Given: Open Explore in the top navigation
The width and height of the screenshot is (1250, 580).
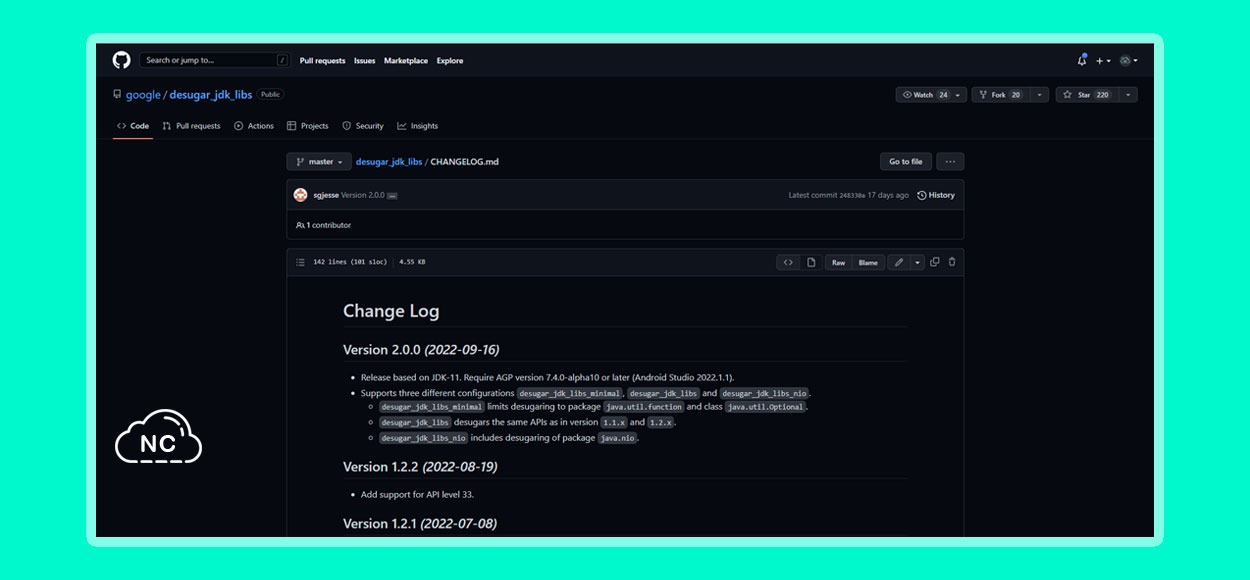Looking at the screenshot, I should (x=450, y=61).
